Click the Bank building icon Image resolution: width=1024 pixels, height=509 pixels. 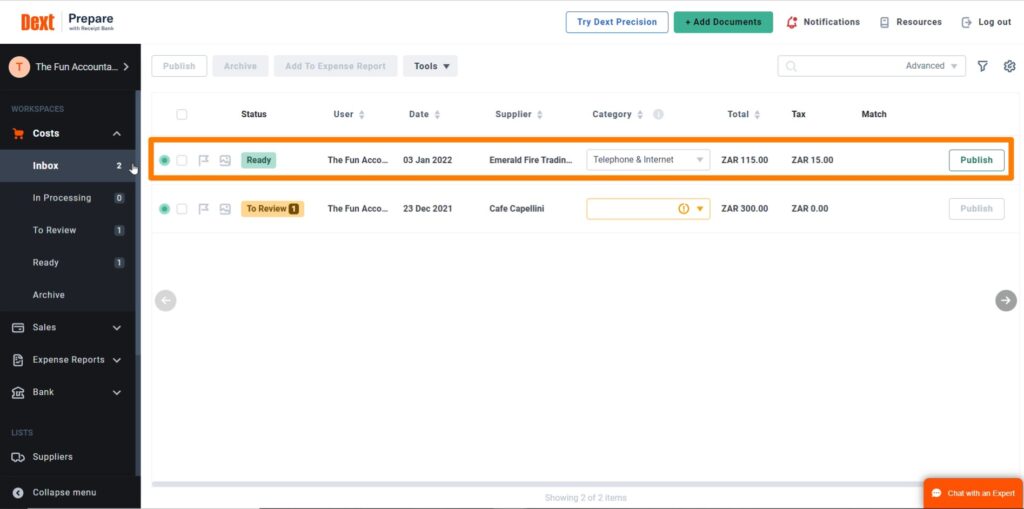[18, 392]
